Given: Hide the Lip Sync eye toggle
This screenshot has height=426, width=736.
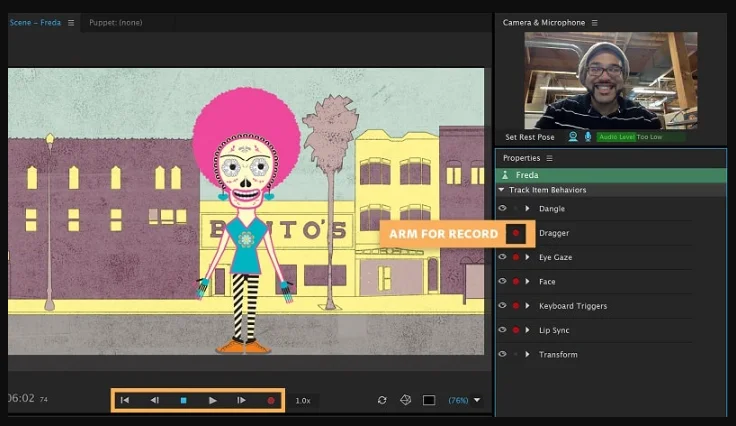Looking at the screenshot, I should click(x=502, y=330).
